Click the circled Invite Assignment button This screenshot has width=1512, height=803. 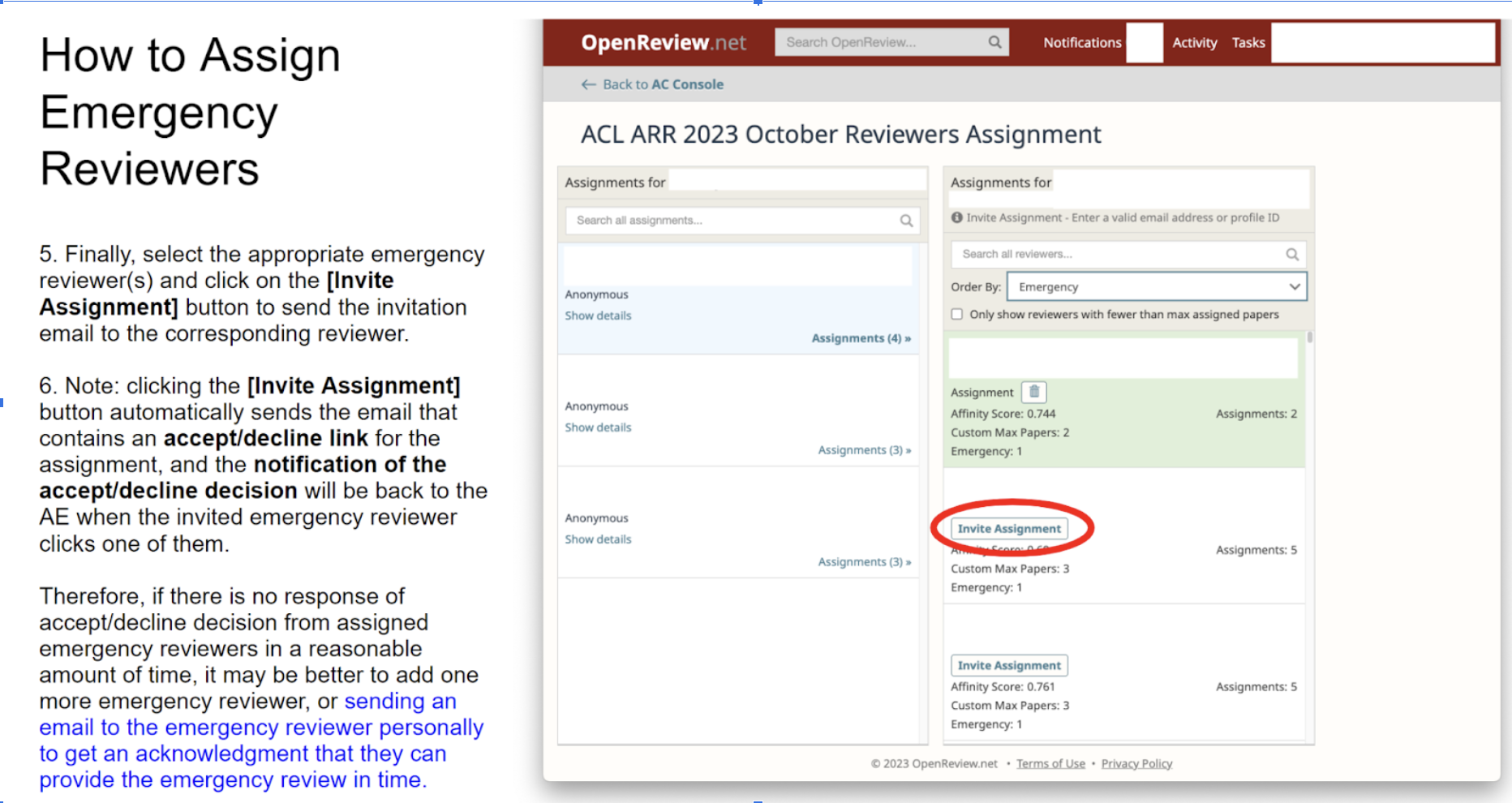point(1009,528)
